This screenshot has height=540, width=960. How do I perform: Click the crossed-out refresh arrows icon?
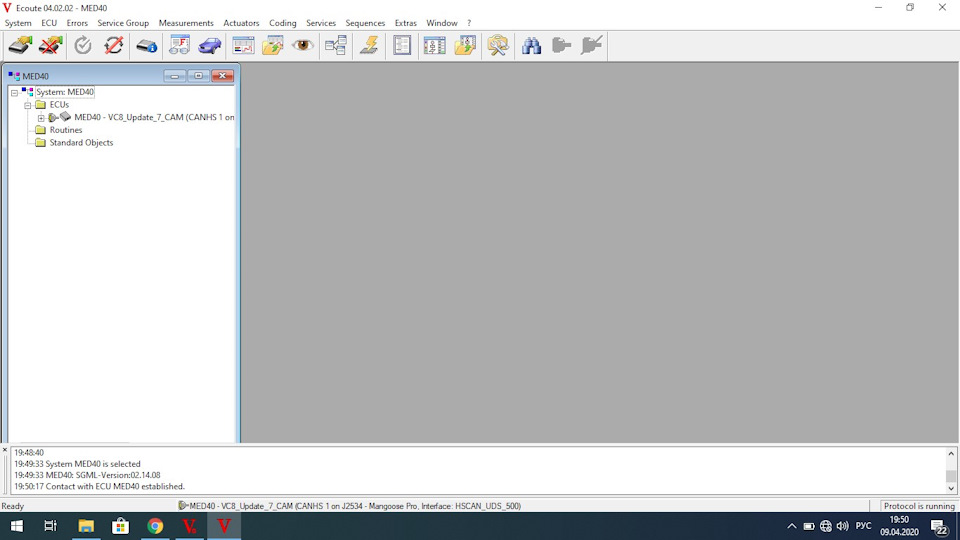pos(113,45)
